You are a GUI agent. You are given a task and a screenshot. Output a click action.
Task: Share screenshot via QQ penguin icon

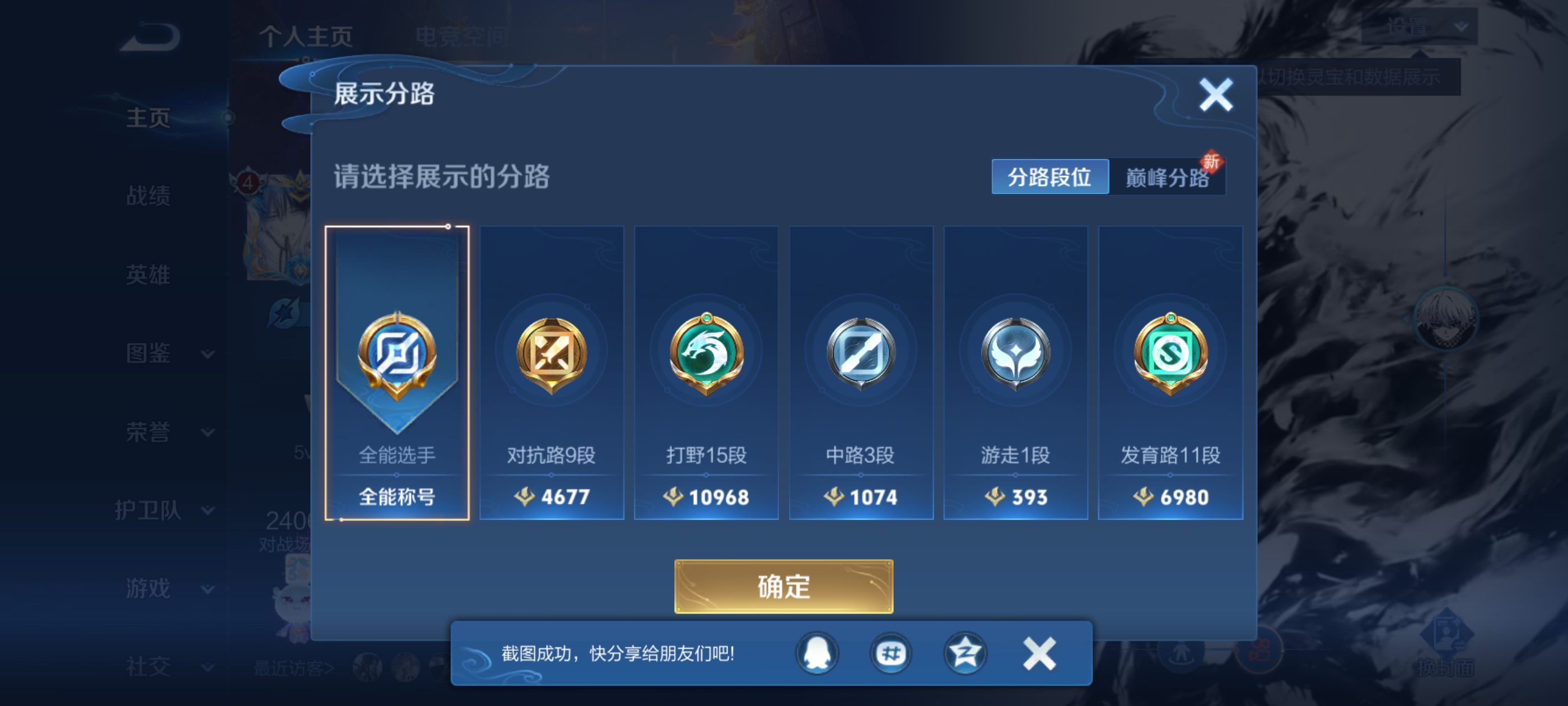[817, 654]
